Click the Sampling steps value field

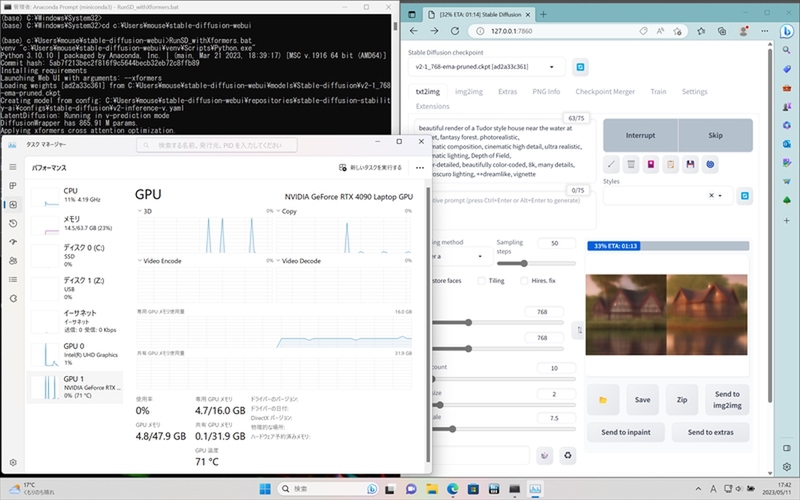555,243
